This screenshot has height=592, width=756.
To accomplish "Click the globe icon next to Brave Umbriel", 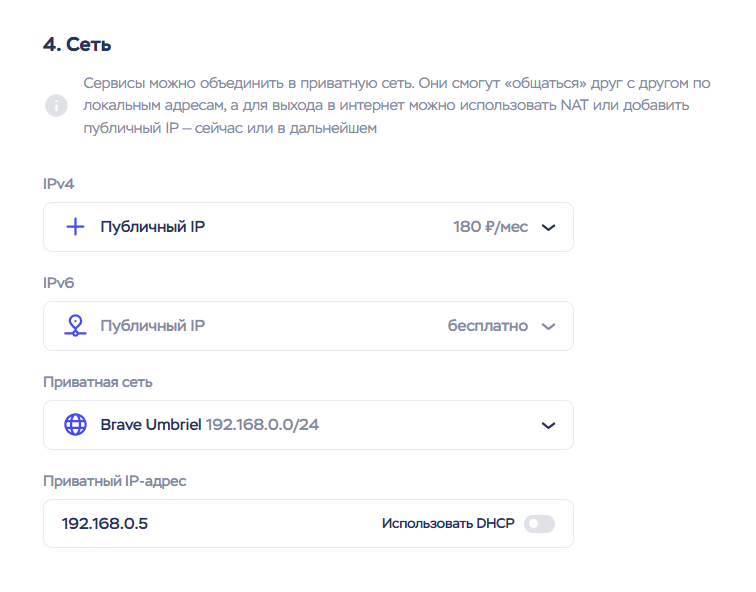I will (x=75, y=425).
